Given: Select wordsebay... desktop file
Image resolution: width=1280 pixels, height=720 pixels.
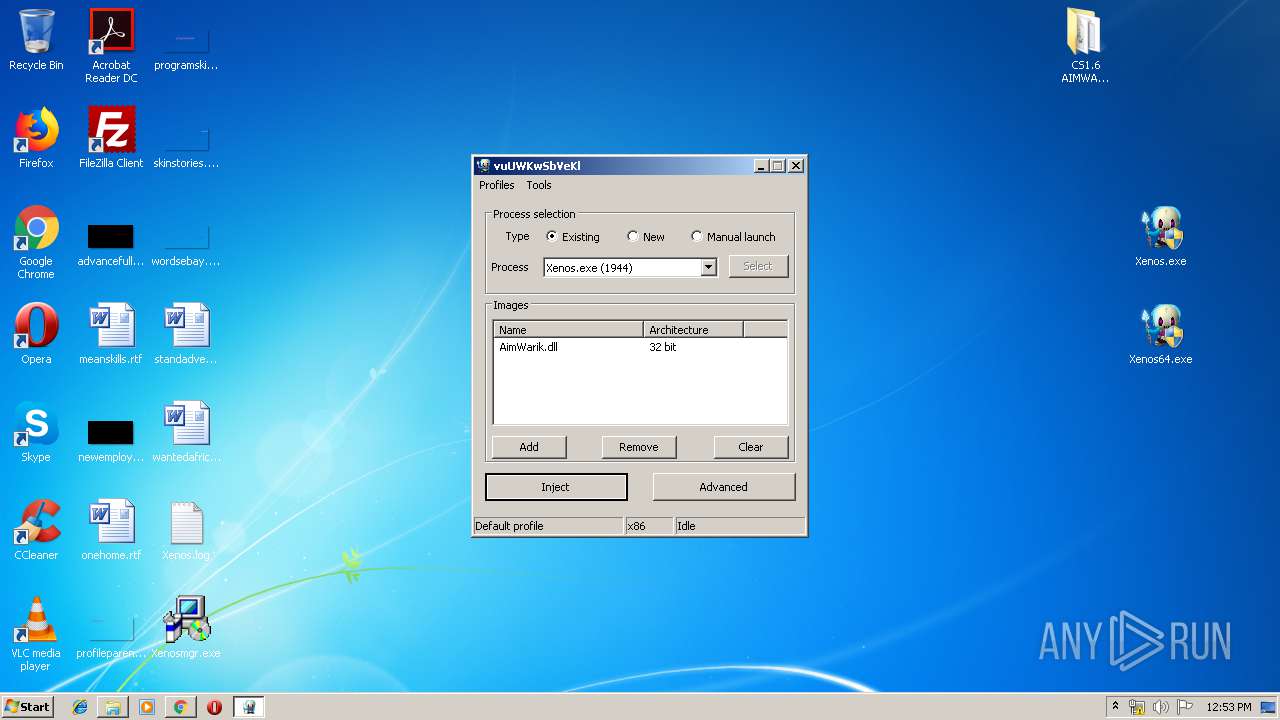Looking at the screenshot, I should (186, 244).
